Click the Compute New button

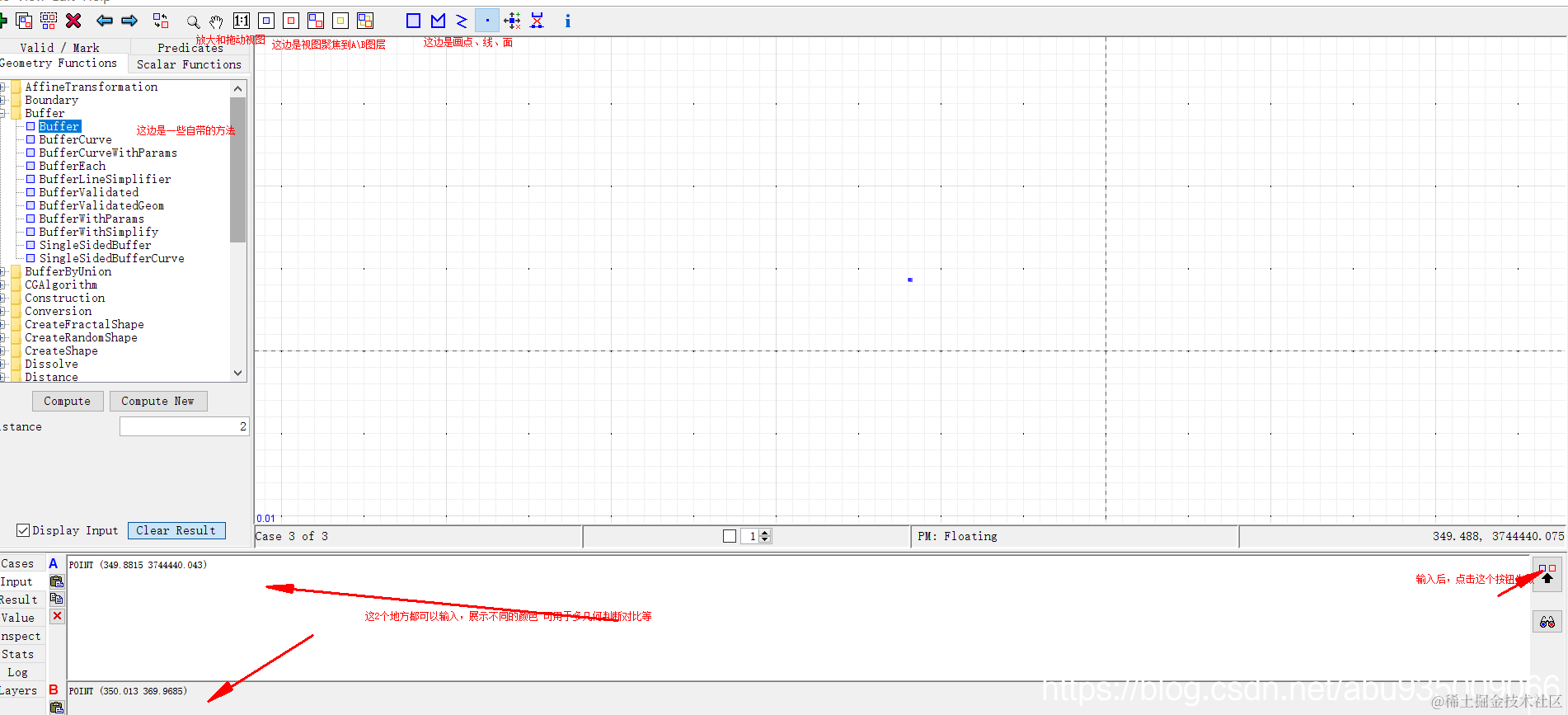pyautogui.click(x=157, y=401)
